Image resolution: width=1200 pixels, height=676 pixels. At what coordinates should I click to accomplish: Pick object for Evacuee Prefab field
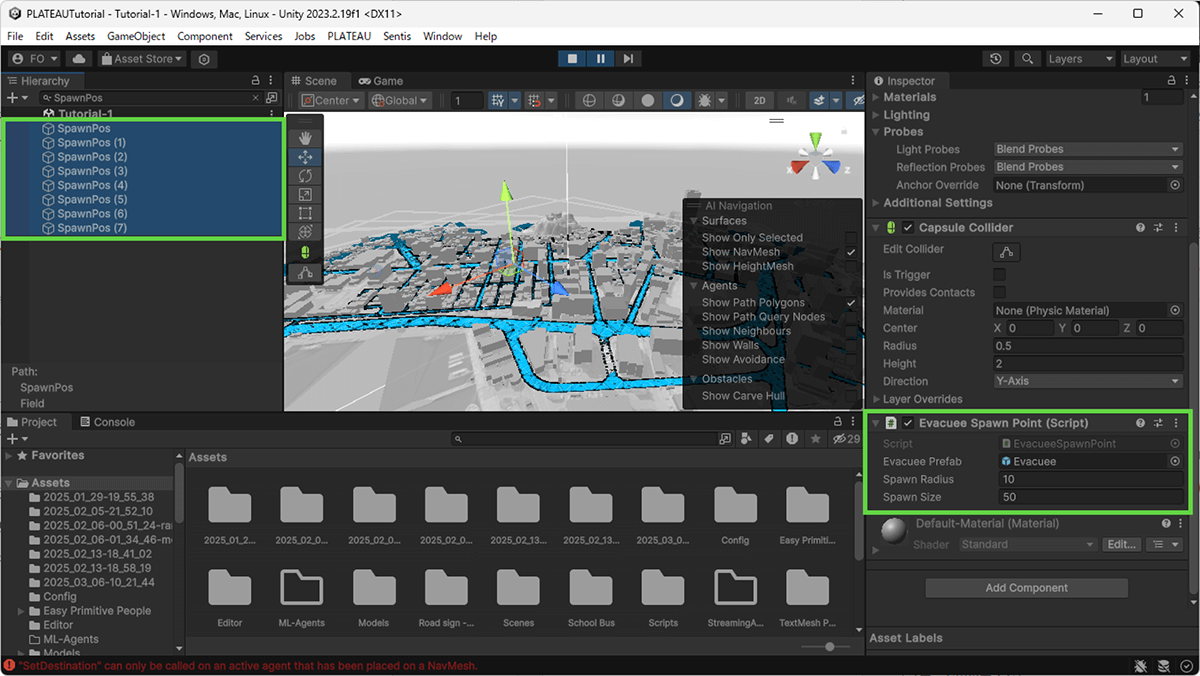pos(1175,461)
